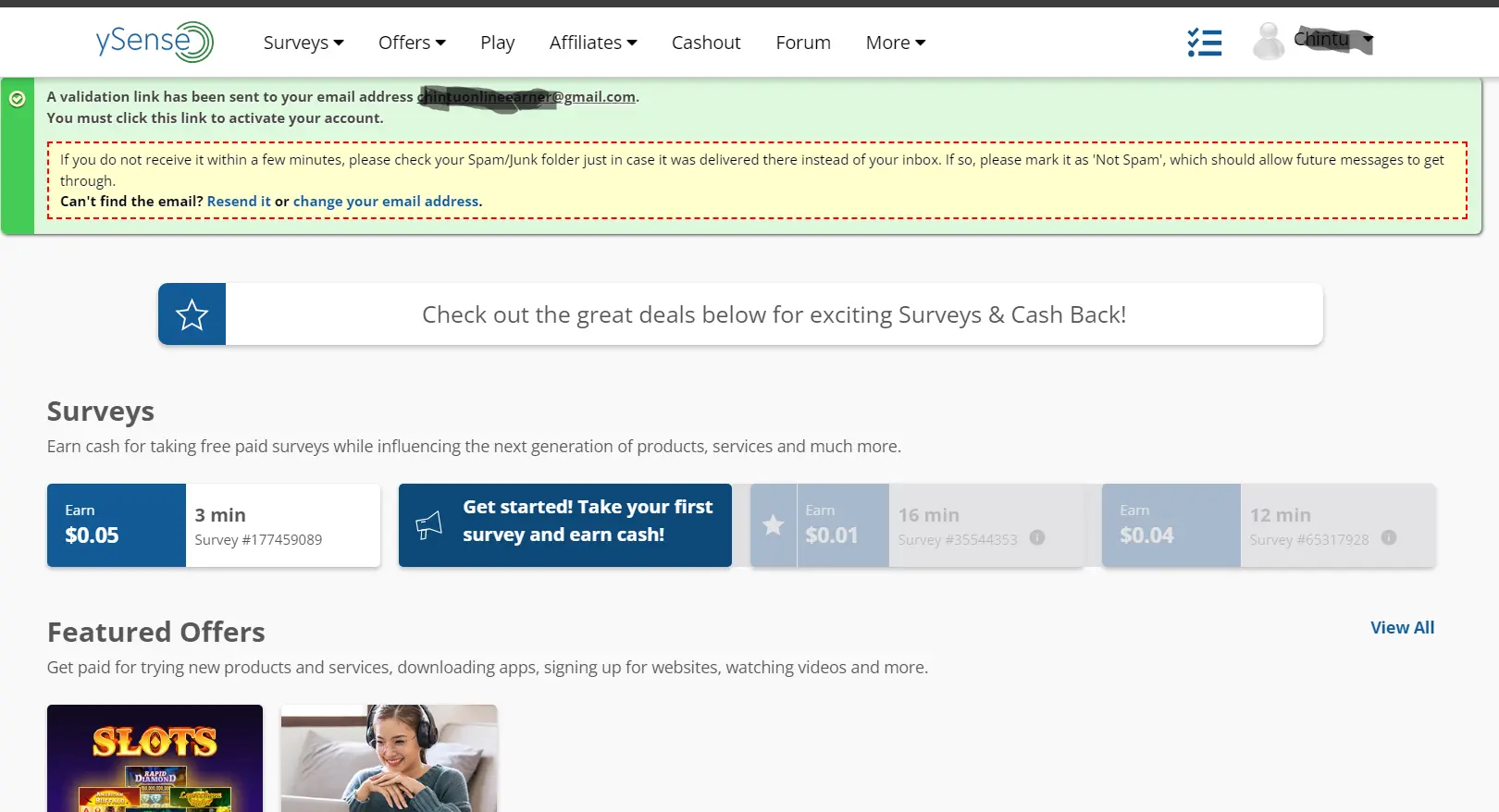Start the 3 min Survey #177459089
The width and height of the screenshot is (1499, 812).
click(x=214, y=525)
